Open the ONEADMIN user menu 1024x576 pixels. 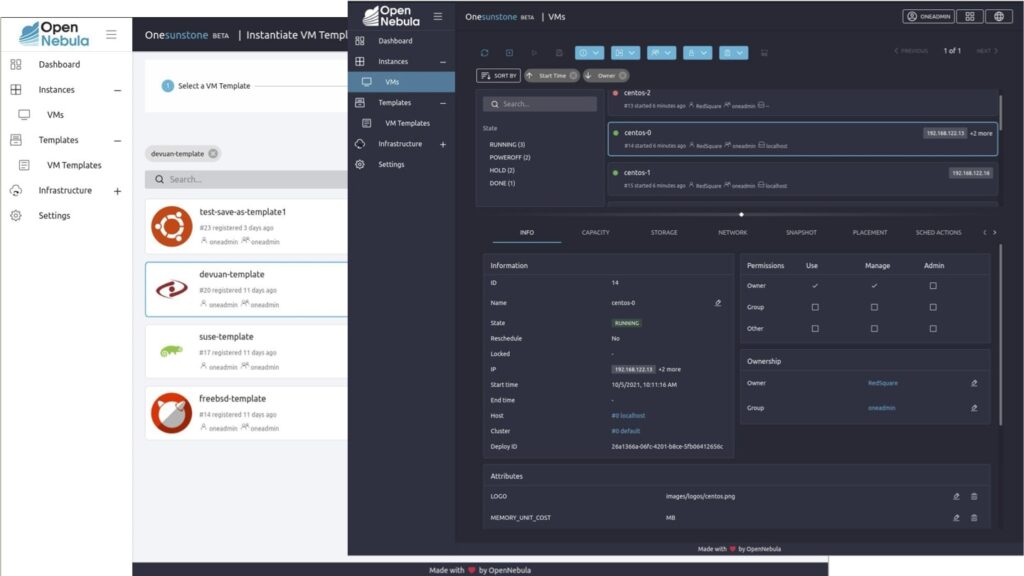coord(929,16)
